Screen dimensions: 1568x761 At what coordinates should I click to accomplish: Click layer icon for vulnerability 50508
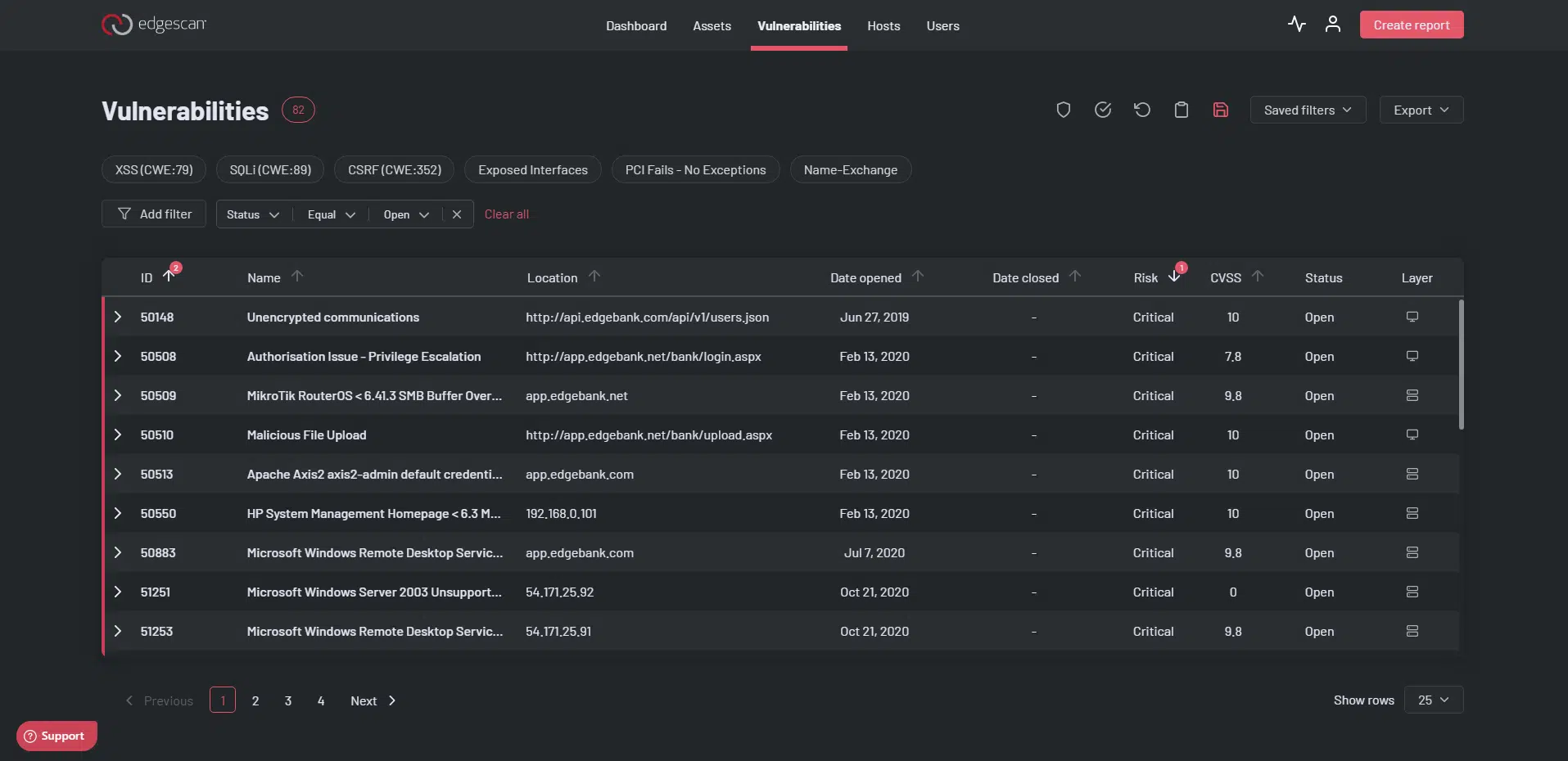[1412, 356]
